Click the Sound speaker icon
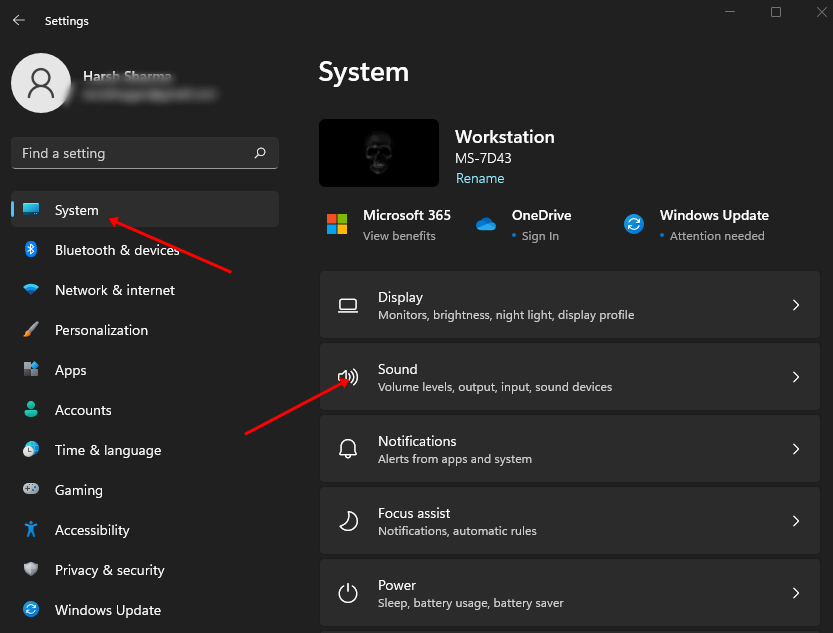 click(x=348, y=377)
